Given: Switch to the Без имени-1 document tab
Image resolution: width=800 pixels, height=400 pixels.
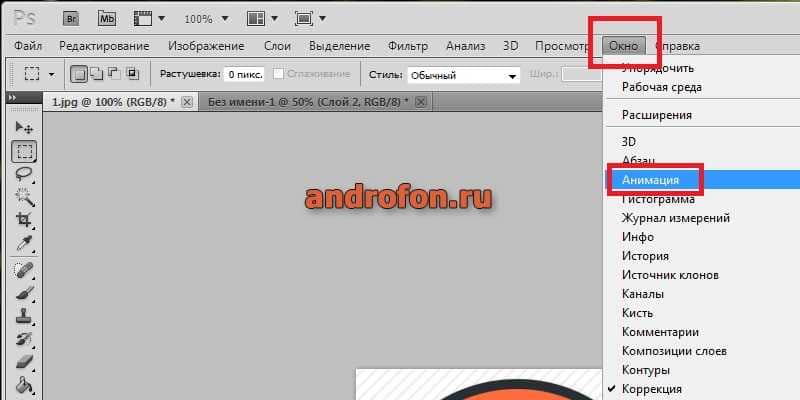Looking at the screenshot, I should (x=308, y=102).
